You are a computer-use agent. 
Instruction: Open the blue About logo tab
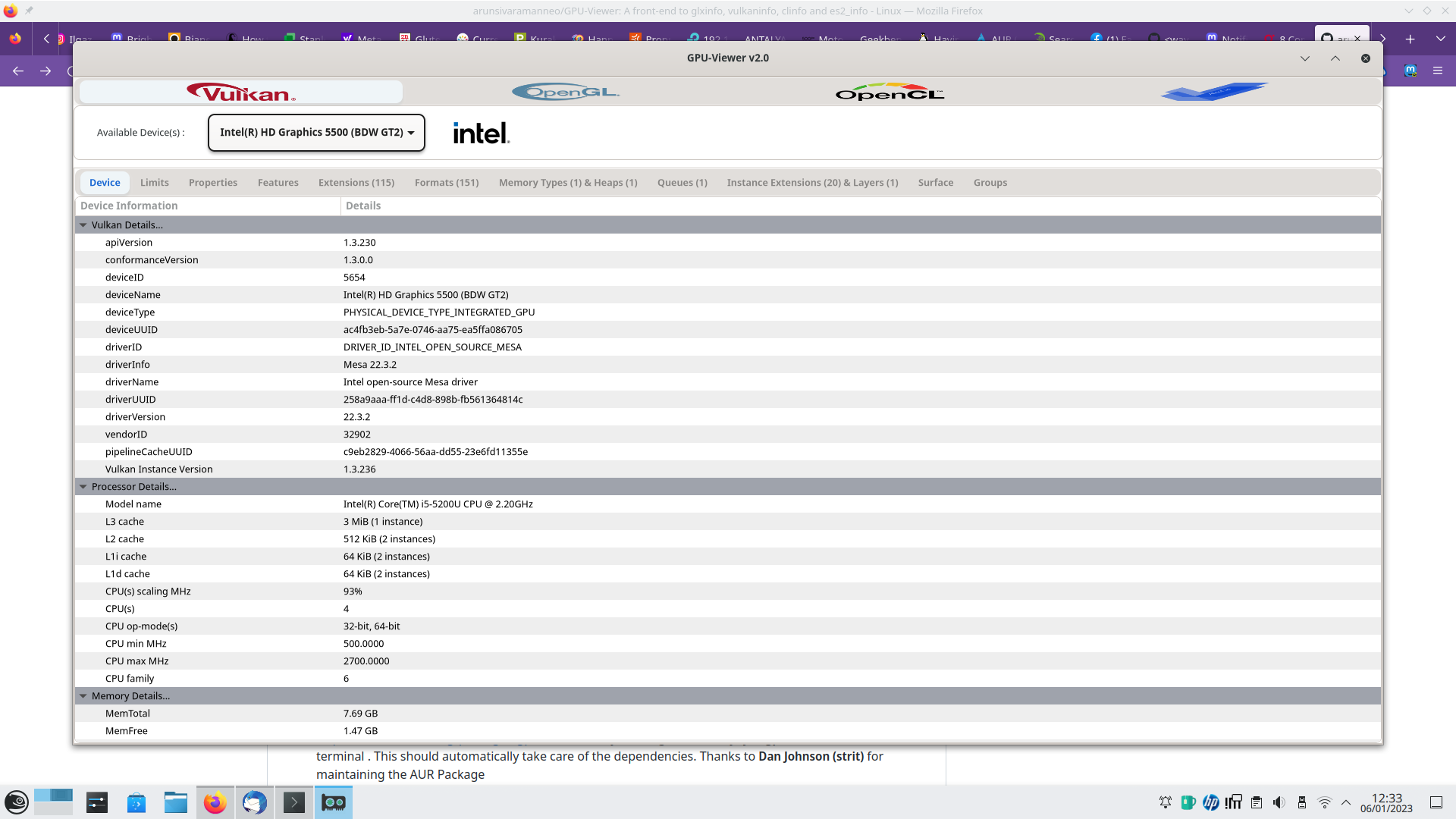(x=1213, y=93)
